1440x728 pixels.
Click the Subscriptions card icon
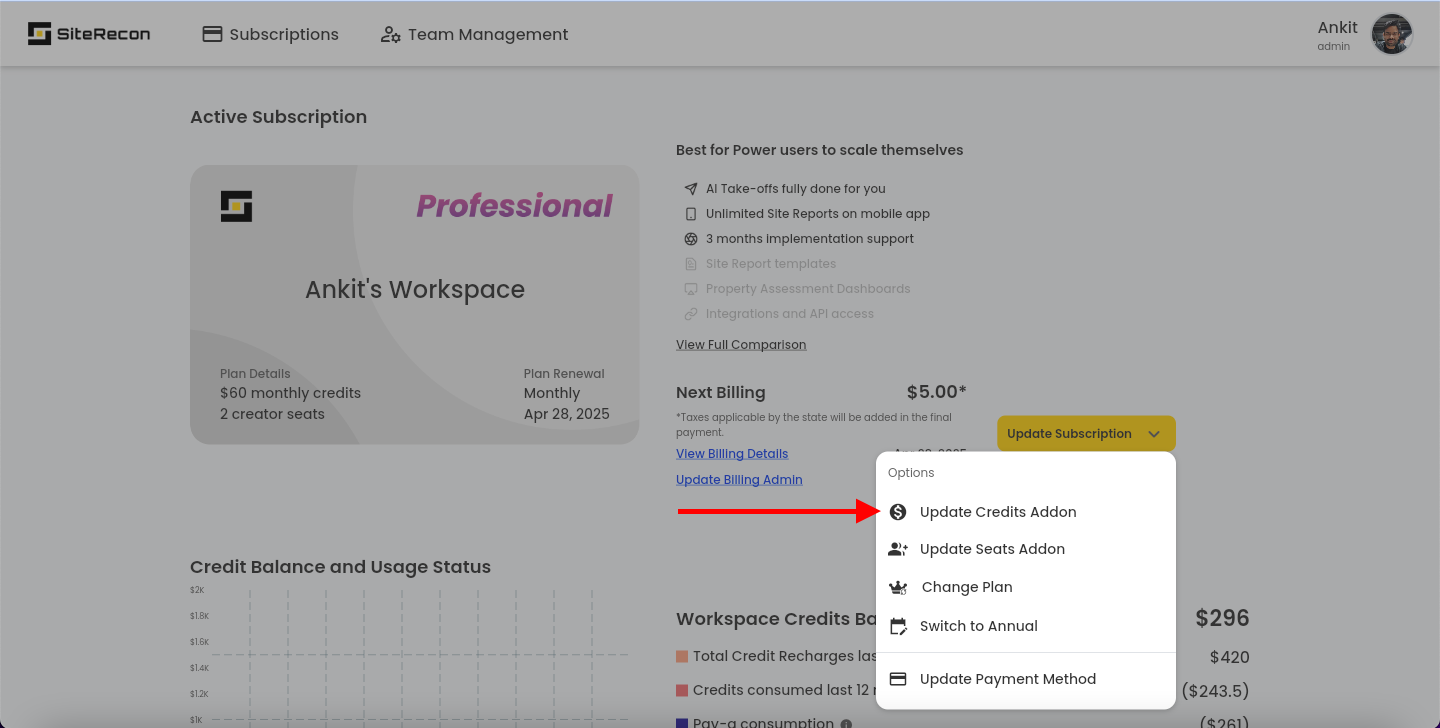(x=212, y=34)
